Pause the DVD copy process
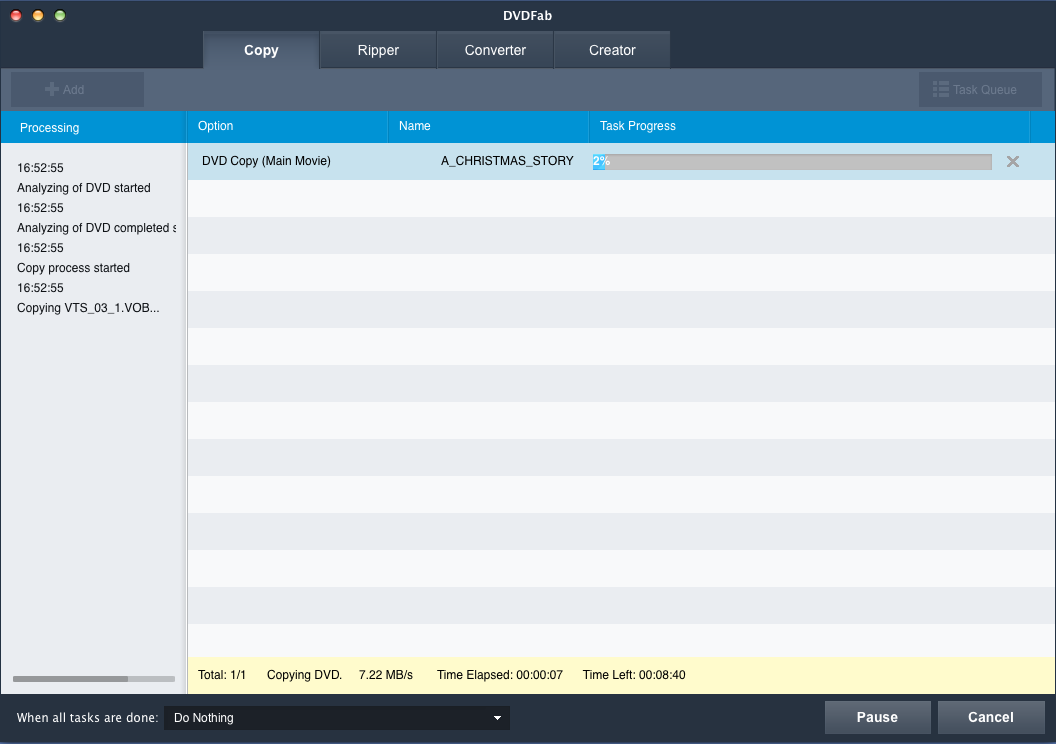Screen dimensions: 1056x744 click(877, 717)
